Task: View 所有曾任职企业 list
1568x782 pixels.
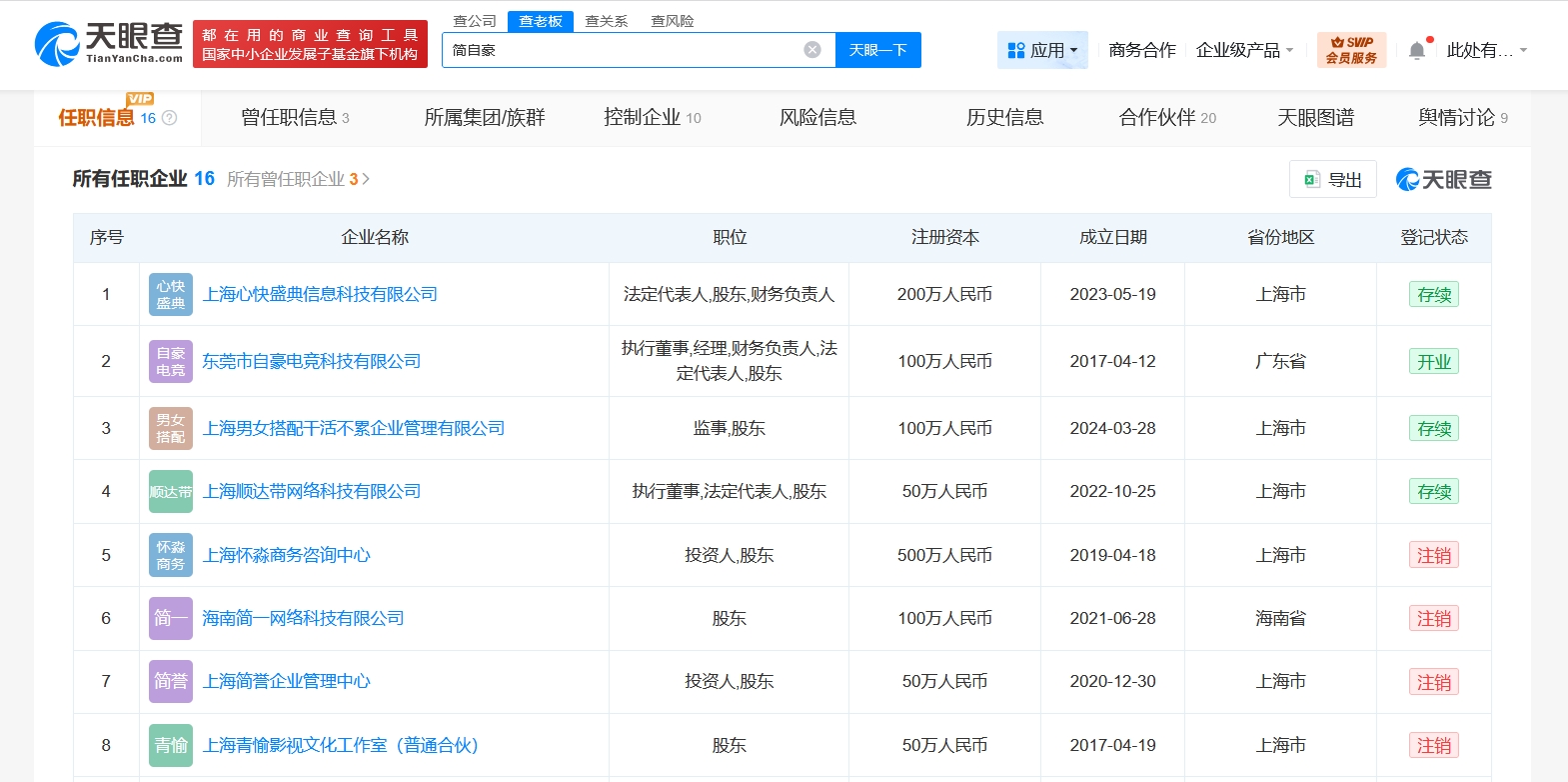Action: tap(298, 179)
